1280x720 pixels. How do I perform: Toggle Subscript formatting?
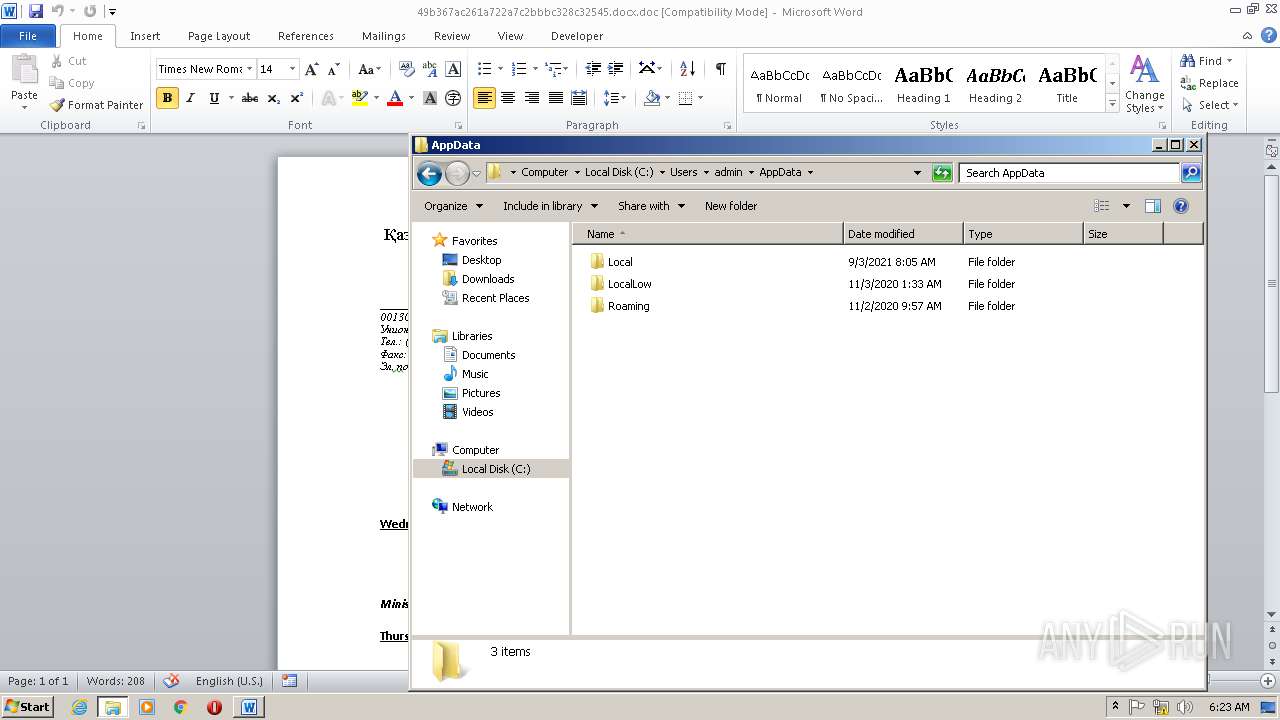coord(274,98)
